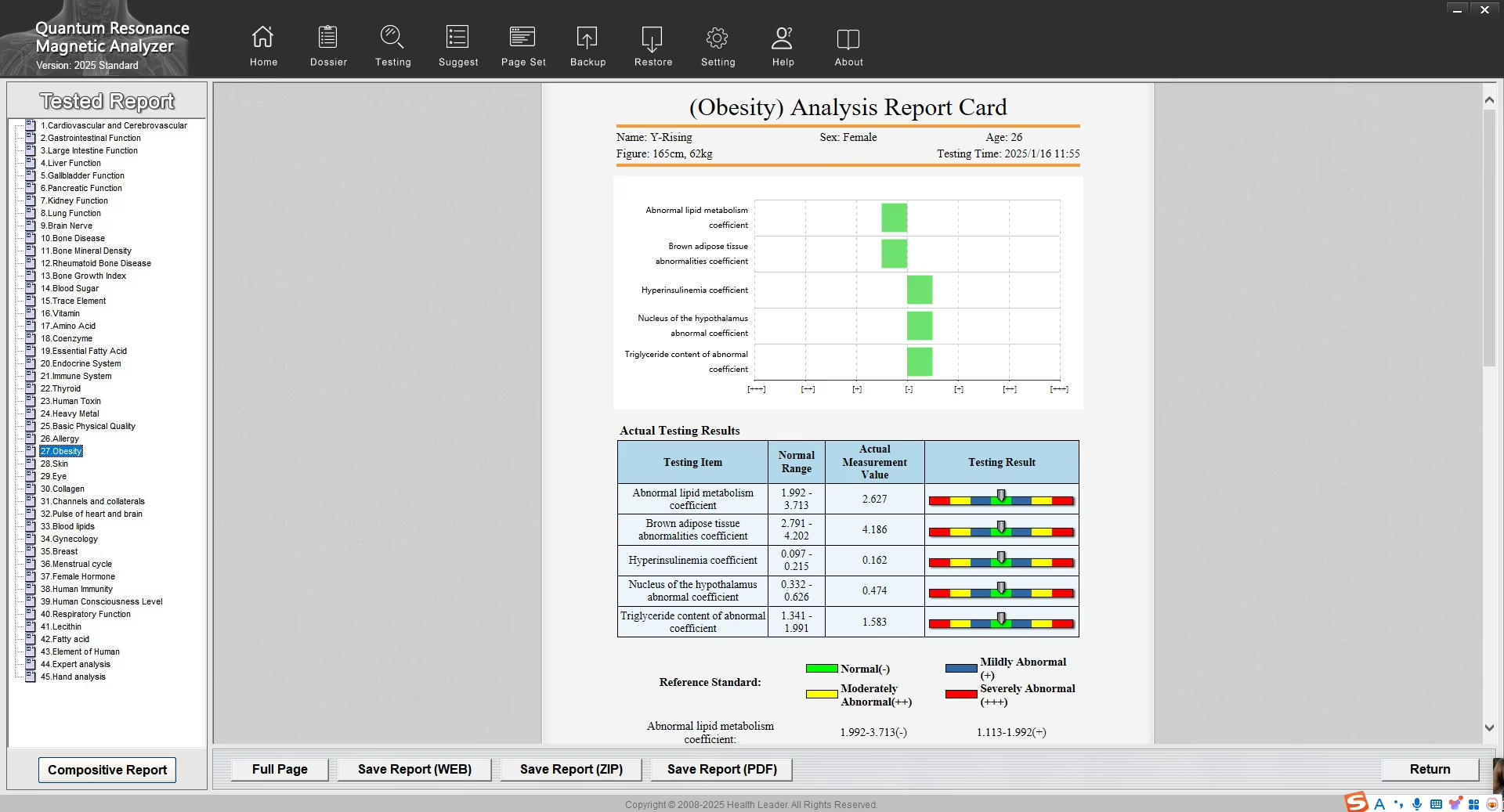Screen dimensions: 1504x812
Task: Select 28.Skin report in tree
Action: (x=54, y=464)
